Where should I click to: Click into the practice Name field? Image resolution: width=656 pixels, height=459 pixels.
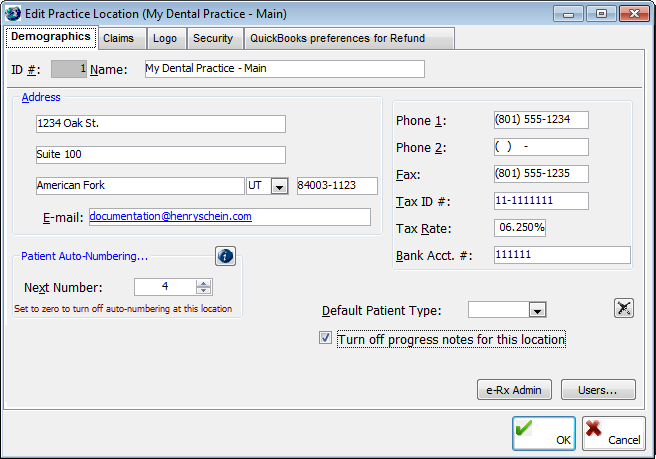tap(284, 69)
